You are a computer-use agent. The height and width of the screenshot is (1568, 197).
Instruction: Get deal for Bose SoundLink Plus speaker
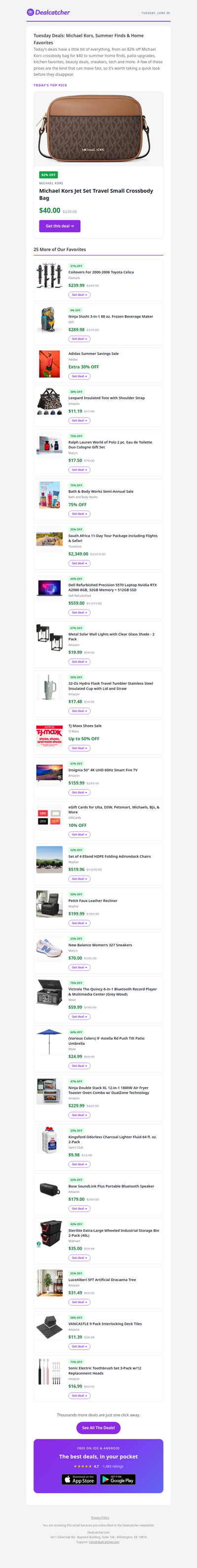pyautogui.click(x=79, y=1208)
